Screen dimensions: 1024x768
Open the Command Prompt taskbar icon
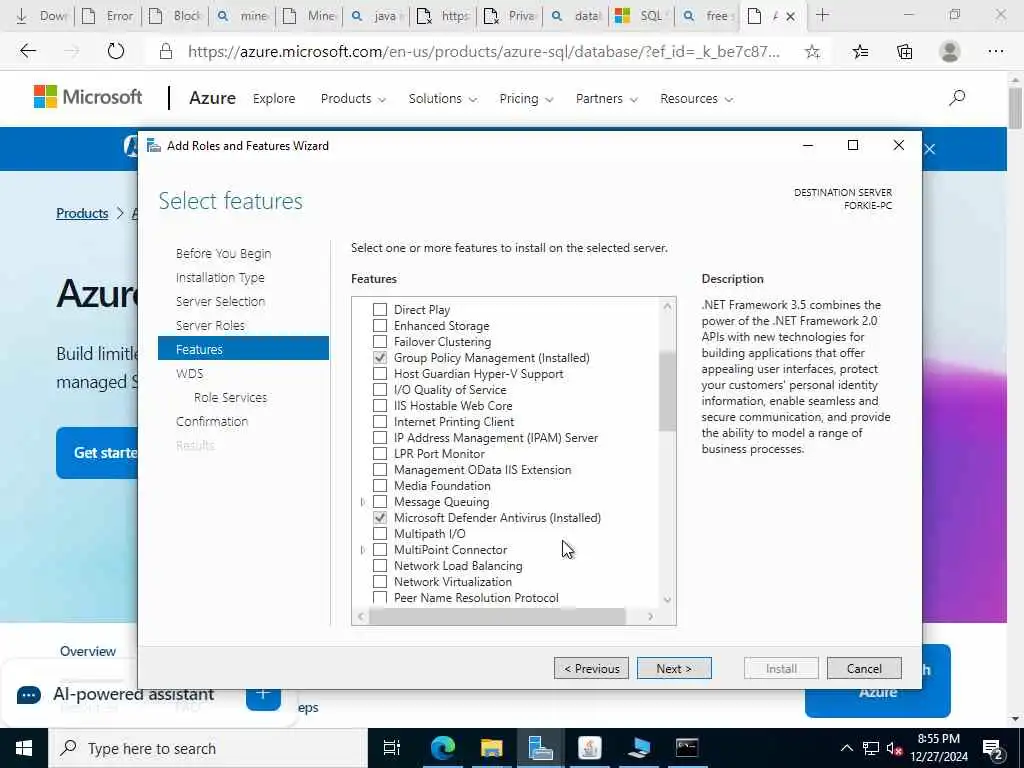click(687, 748)
